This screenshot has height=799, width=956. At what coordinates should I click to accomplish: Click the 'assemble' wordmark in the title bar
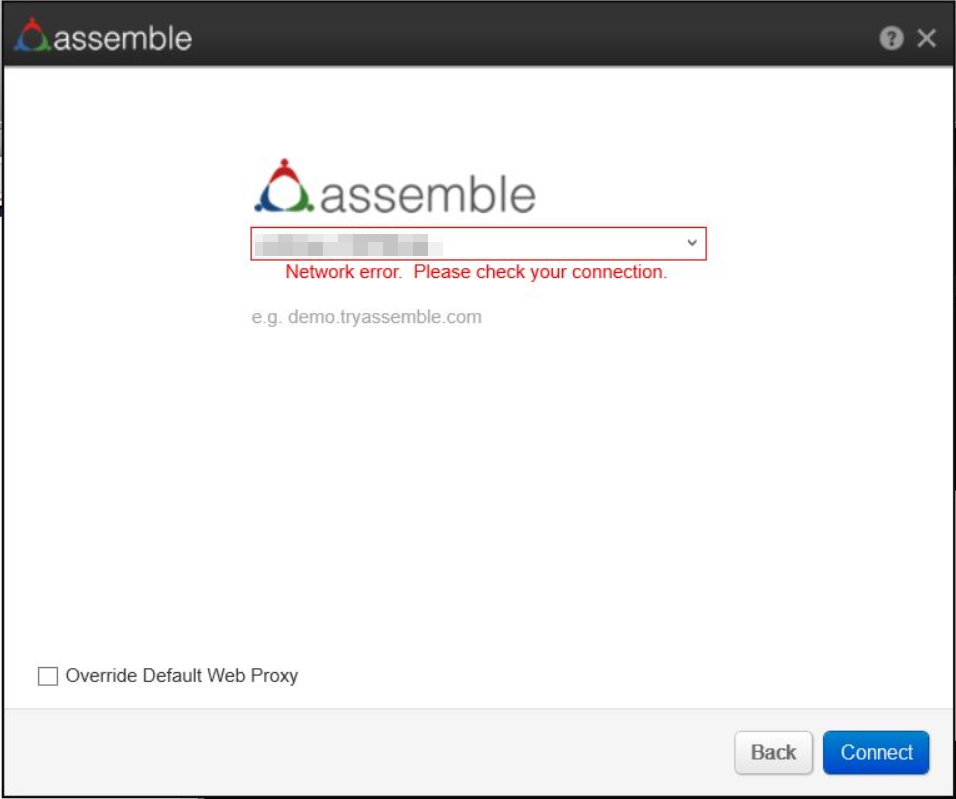122,38
